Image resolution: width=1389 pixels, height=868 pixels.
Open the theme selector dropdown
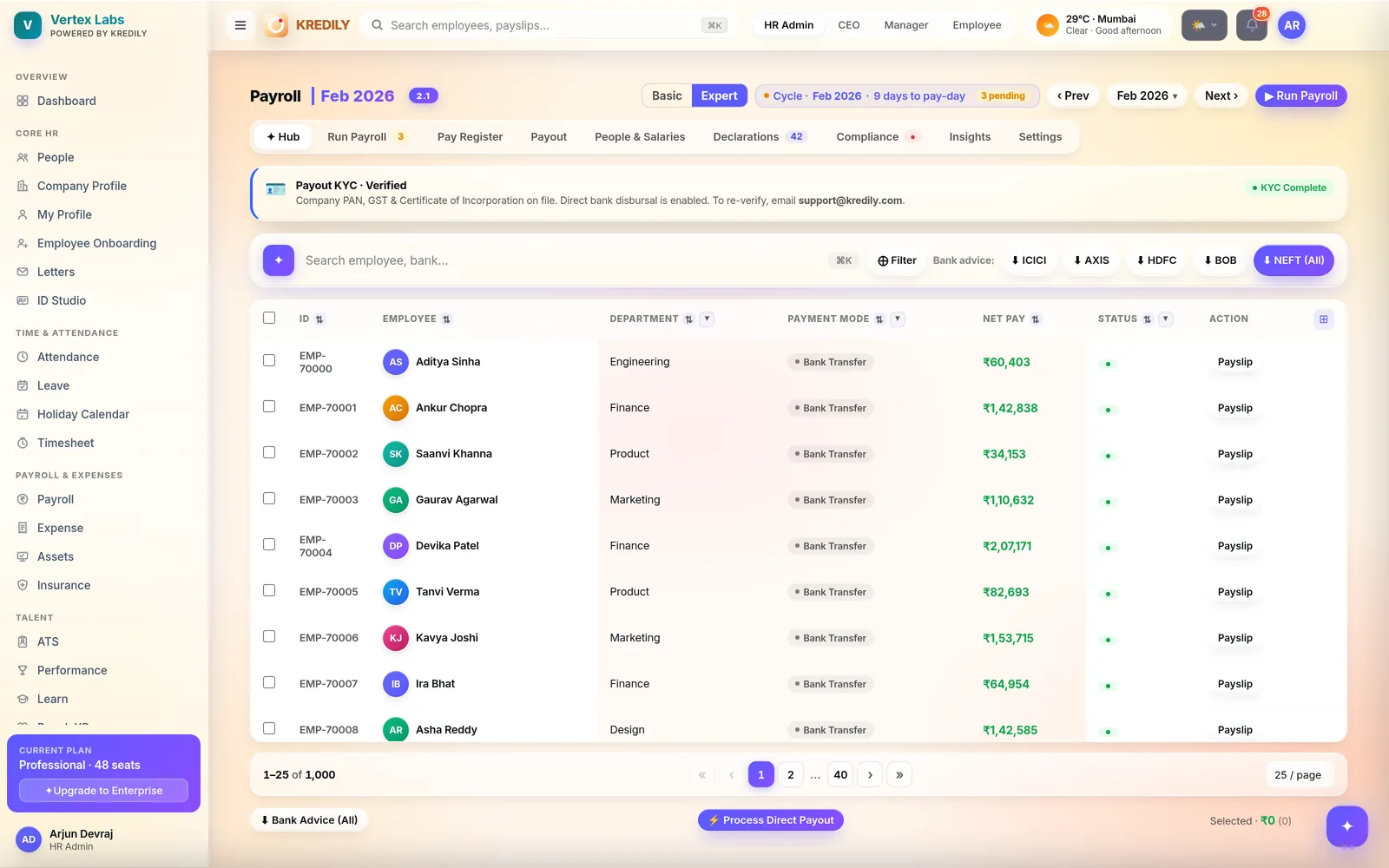[x=1204, y=25]
